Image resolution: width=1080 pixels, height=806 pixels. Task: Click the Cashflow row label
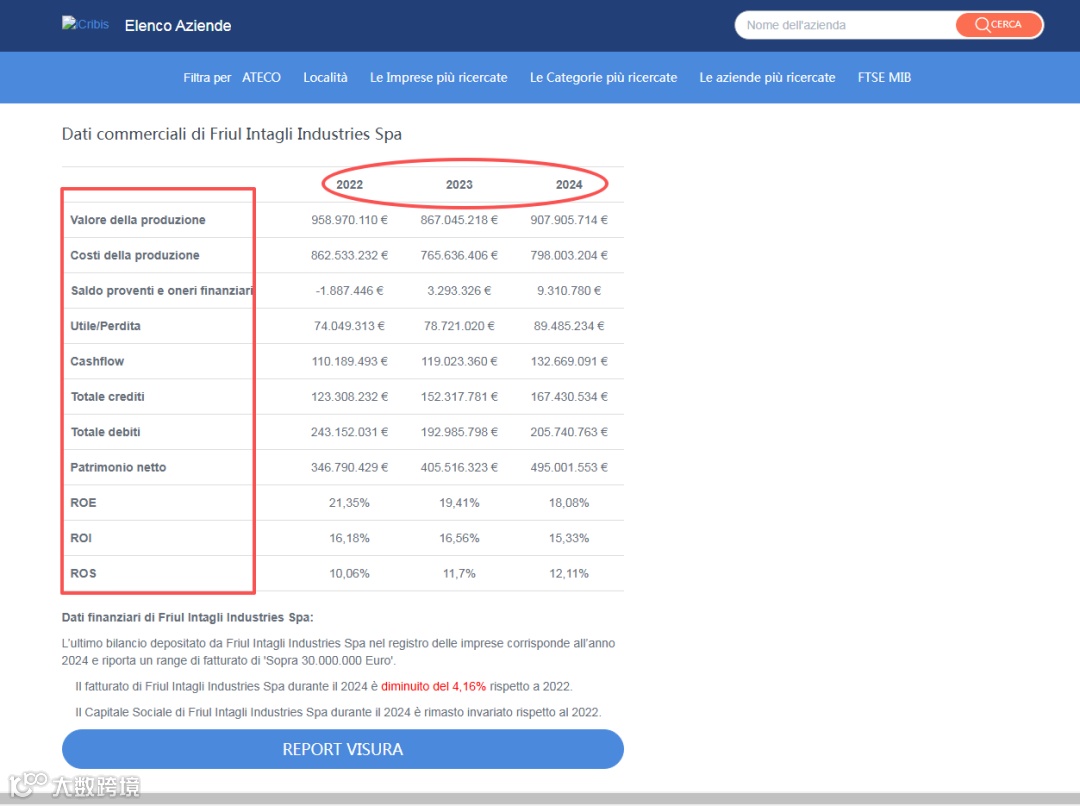pyautogui.click(x=97, y=361)
